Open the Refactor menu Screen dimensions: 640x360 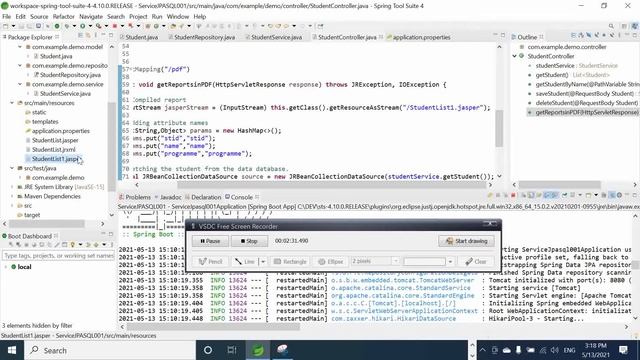[64, 17]
